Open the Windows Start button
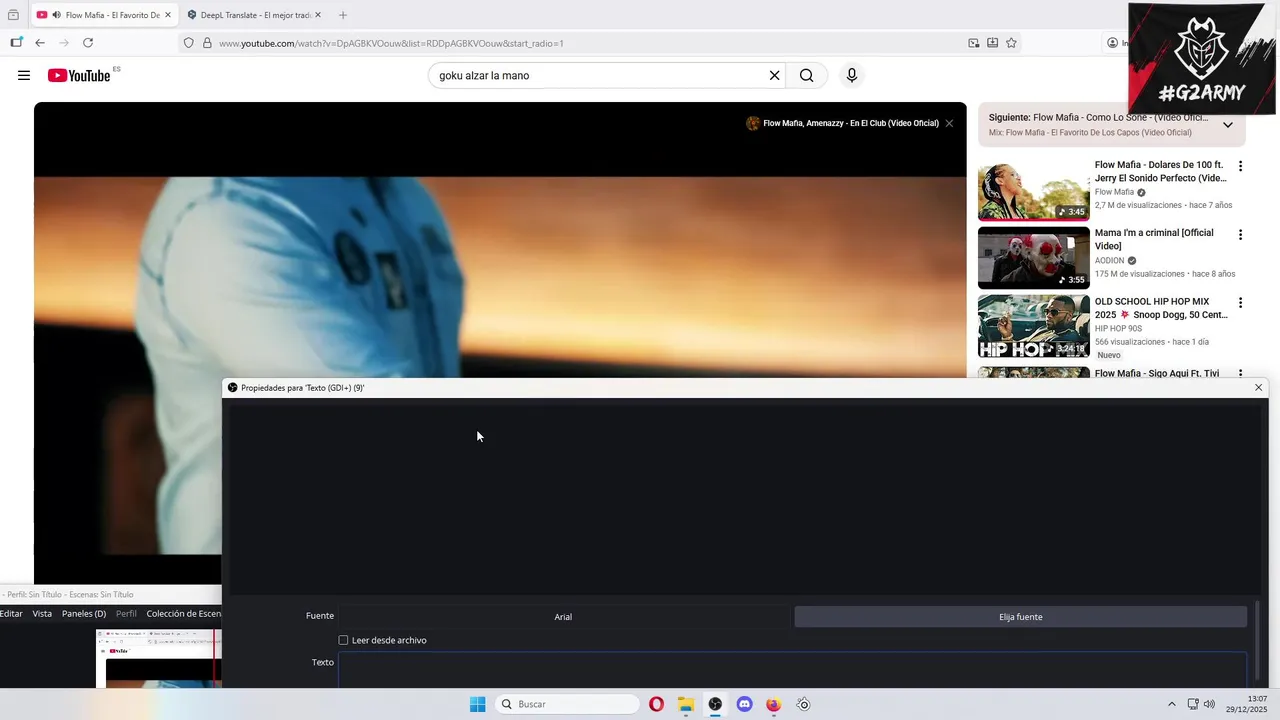The image size is (1280, 720). [x=478, y=704]
